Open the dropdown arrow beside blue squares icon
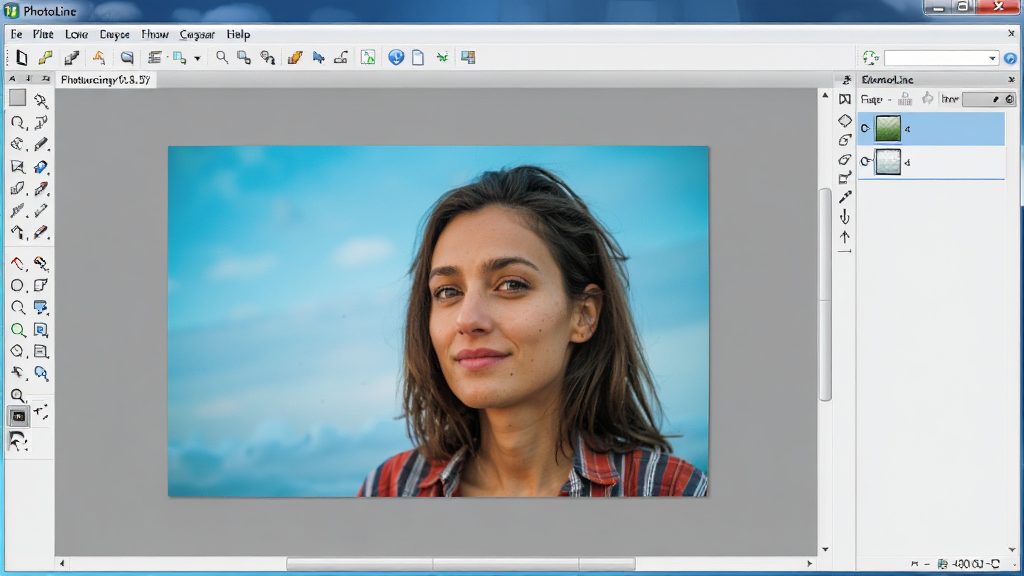1024x576 pixels. pos(197,58)
